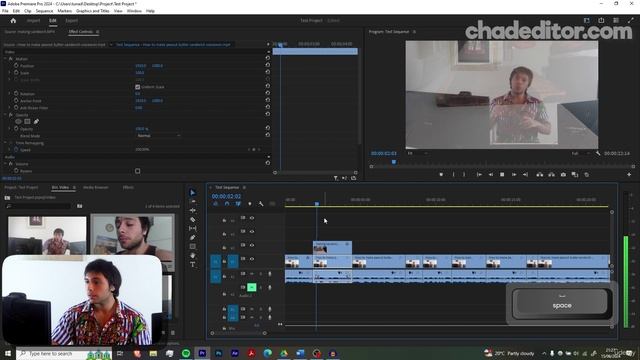Open the Blend Mode Normal dropdown
Image resolution: width=640 pixels, height=360 pixels.
(158, 136)
